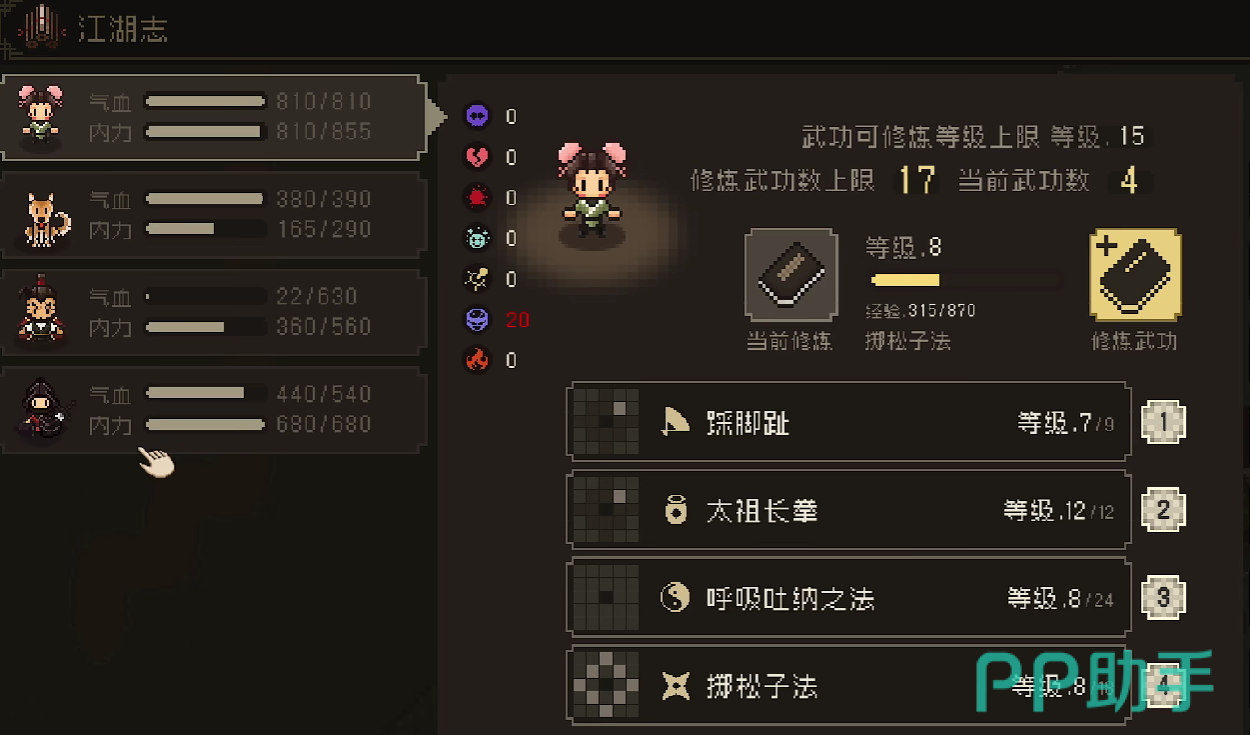
Task: Select the red flame status icon
Action: (478, 360)
